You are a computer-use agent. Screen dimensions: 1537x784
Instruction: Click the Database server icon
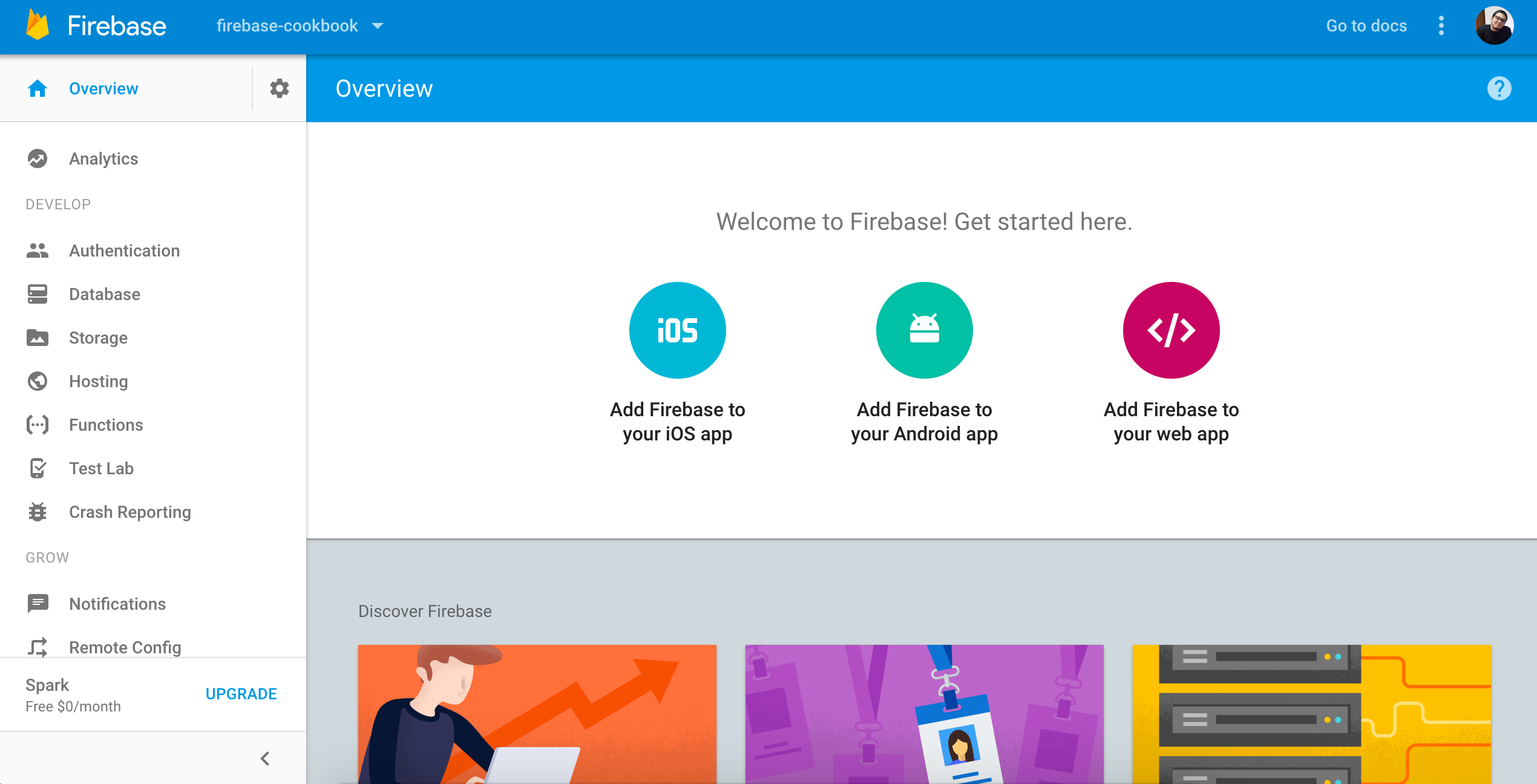click(38, 294)
